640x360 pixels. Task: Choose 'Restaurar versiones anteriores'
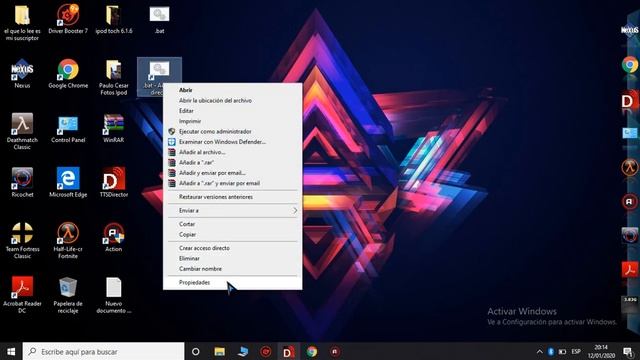click(233, 197)
